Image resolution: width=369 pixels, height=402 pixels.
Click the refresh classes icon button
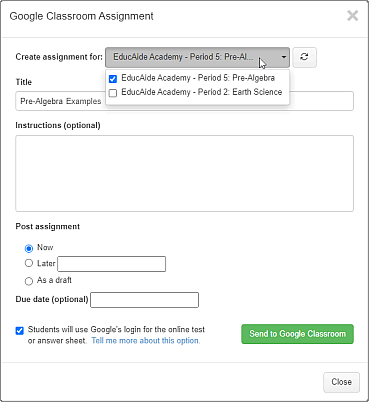(304, 57)
